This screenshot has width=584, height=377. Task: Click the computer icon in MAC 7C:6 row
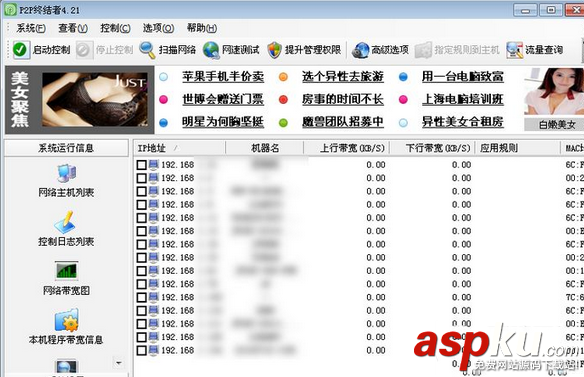coord(153,297)
